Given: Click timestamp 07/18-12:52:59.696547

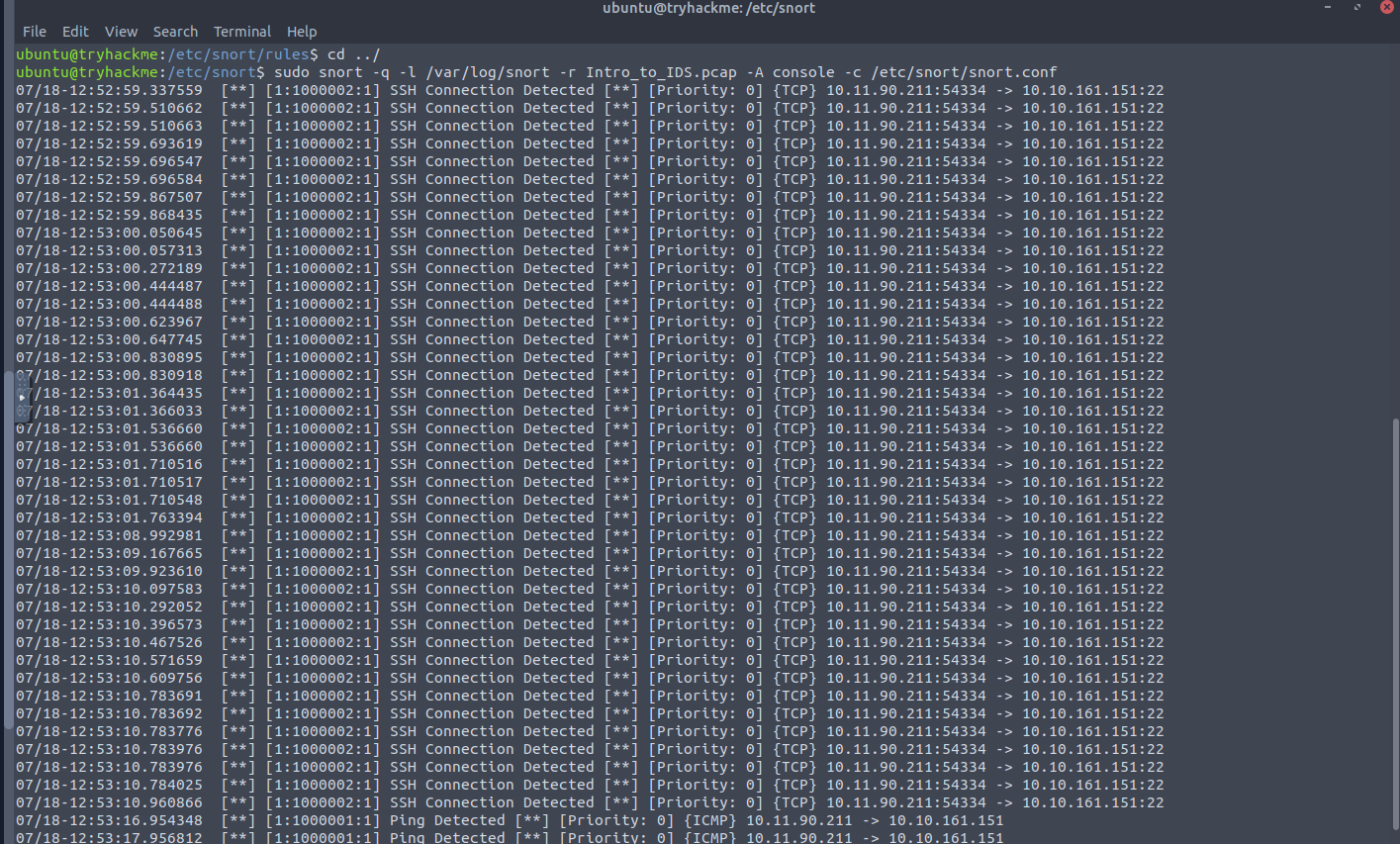Looking at the screenshot, I should coord(109,161).
